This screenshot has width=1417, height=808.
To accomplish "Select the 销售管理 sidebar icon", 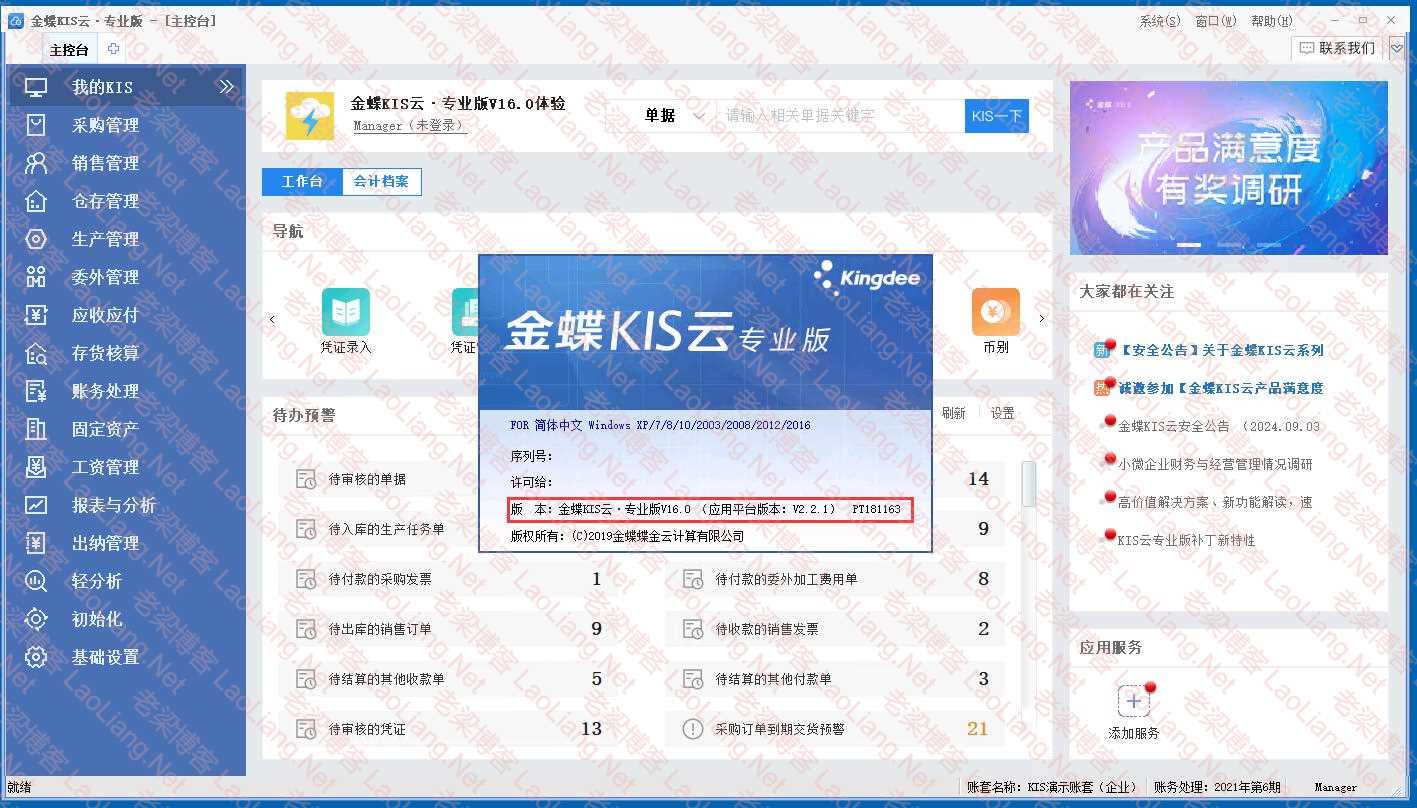I will 36,163.
